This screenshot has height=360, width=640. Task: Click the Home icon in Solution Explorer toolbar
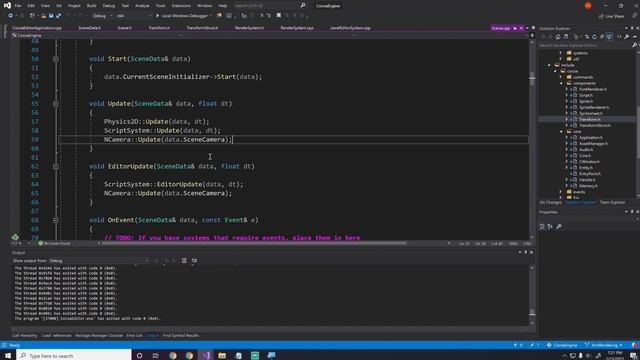coord(558,37)
